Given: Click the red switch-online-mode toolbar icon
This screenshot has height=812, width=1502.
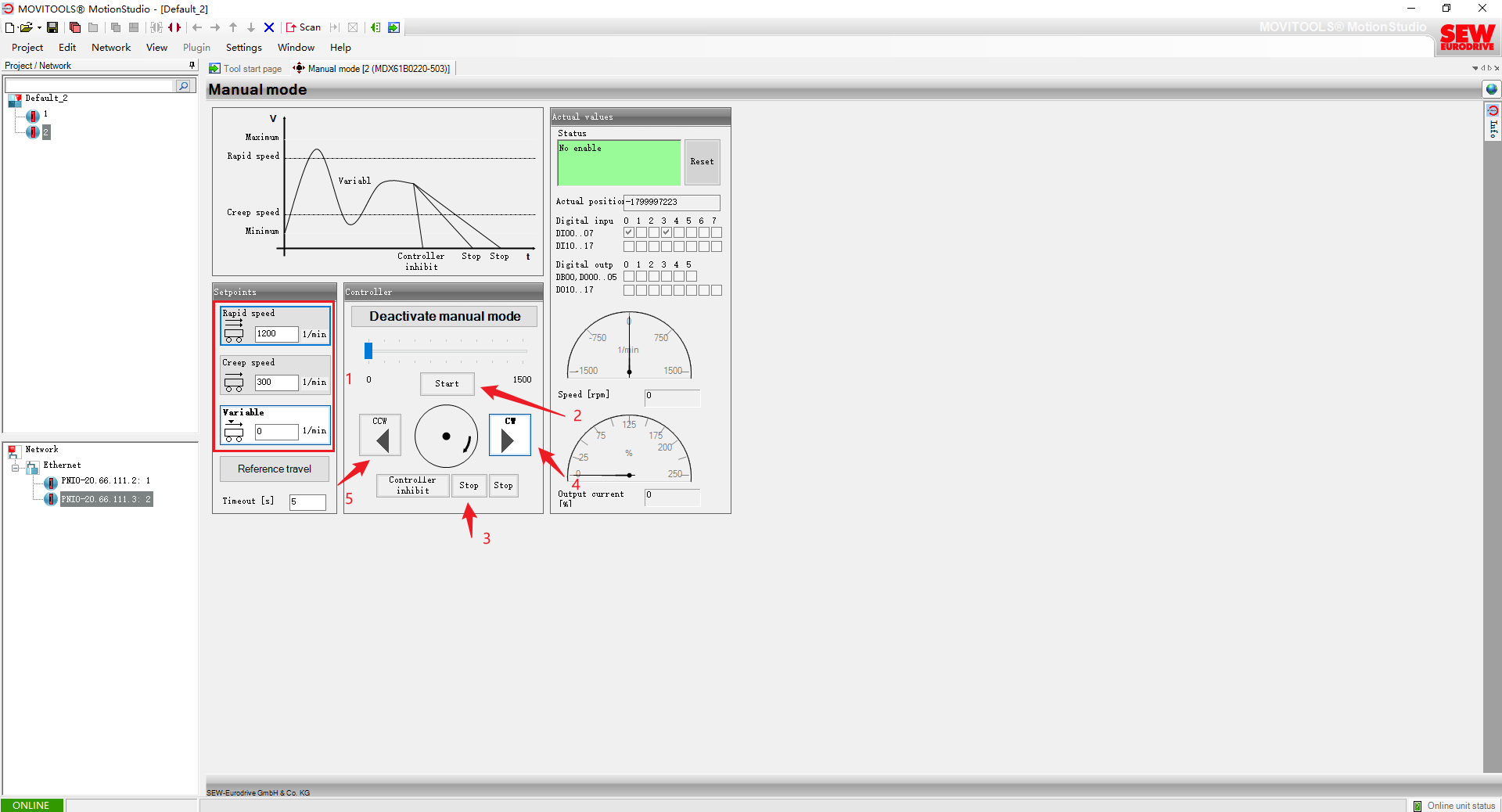Looking at the screenshot, I should click(174, 27).
